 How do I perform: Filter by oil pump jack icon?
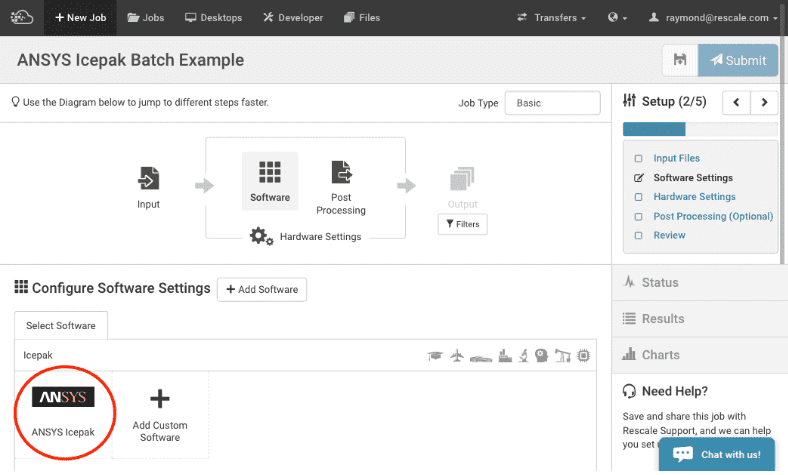point(562,356)
